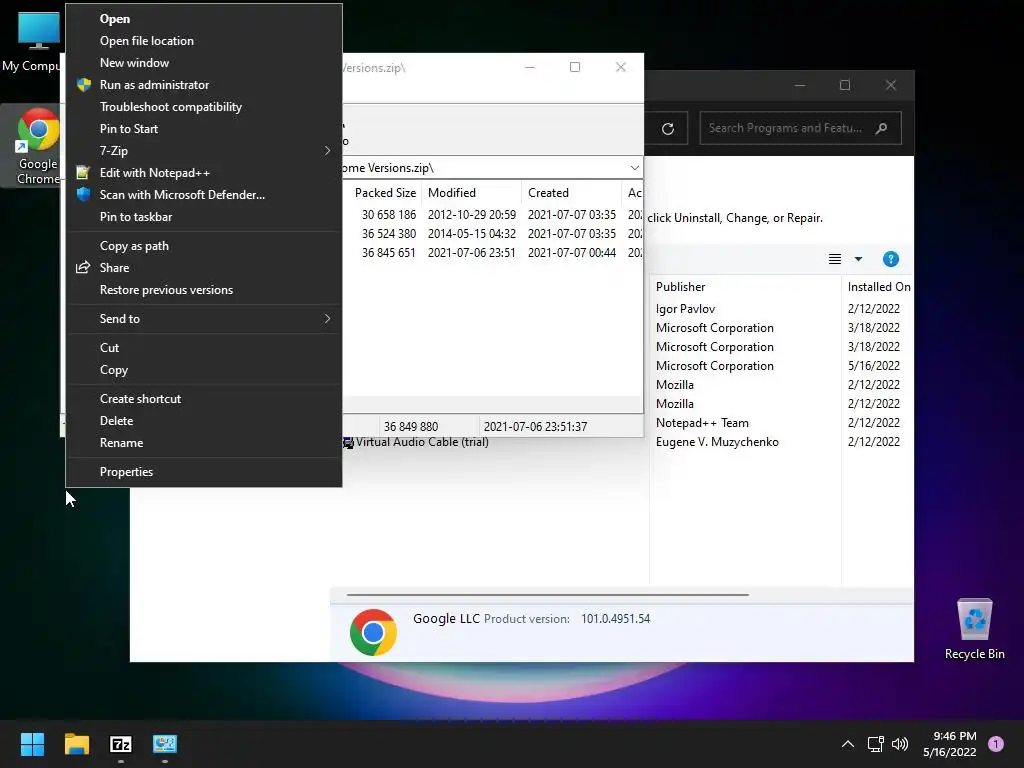The height and width of the screenshot is (768, 1024).
Task: Click the Virtual Audio Cable row icon
Action: pos(349,443)
